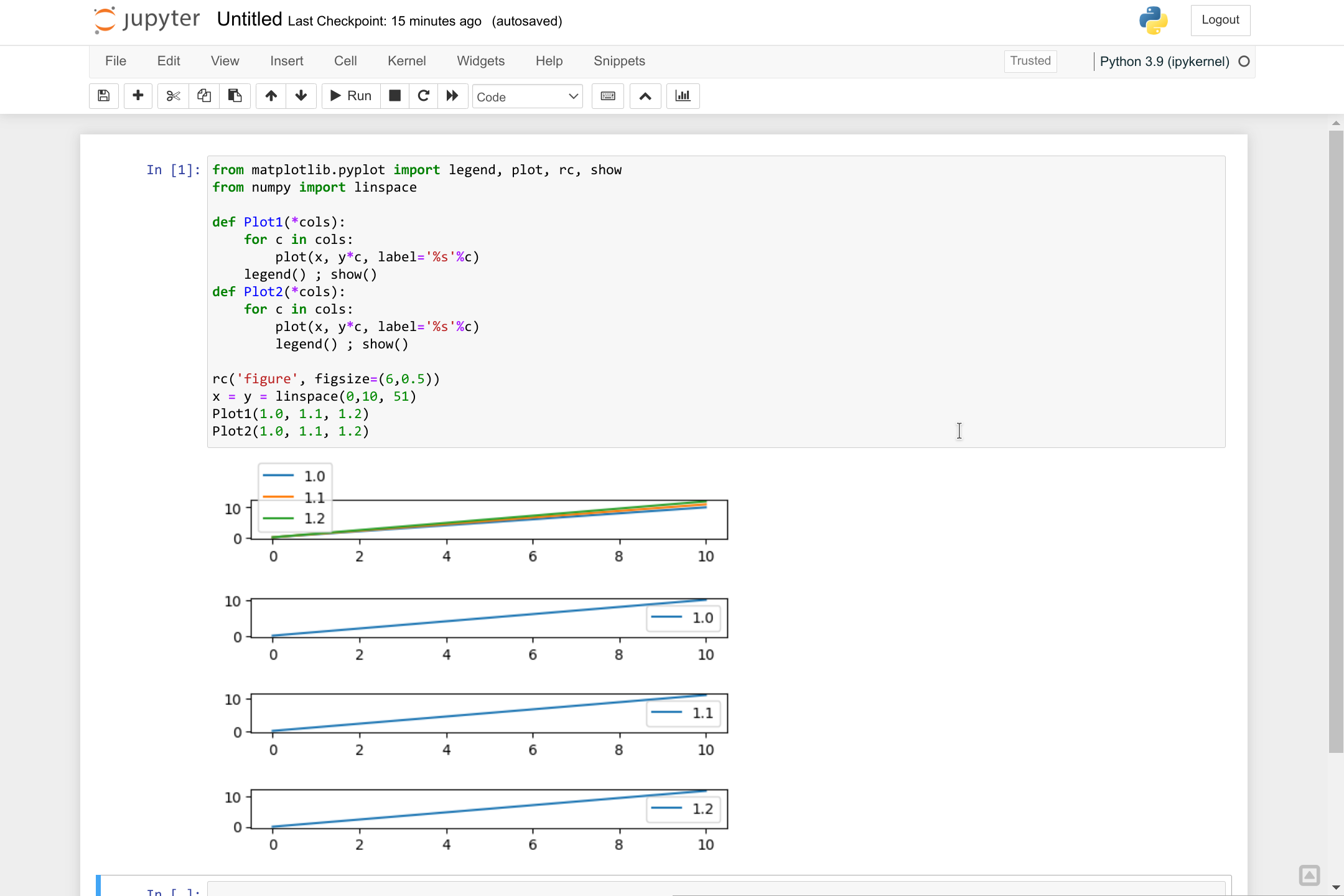Open the Edit menu
Viewport: 1344px width, 896px height.
pos(169,61)
